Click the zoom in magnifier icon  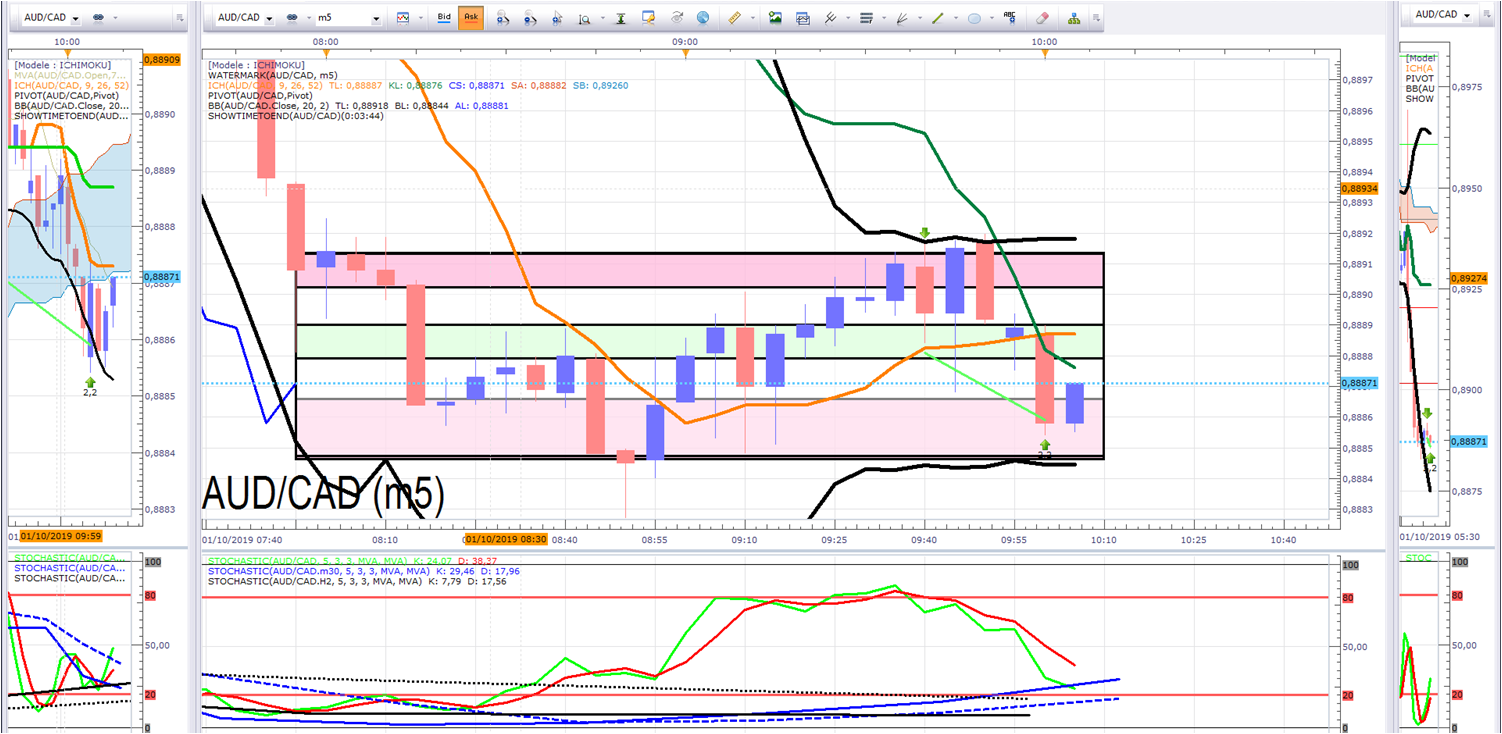(502, 18)
